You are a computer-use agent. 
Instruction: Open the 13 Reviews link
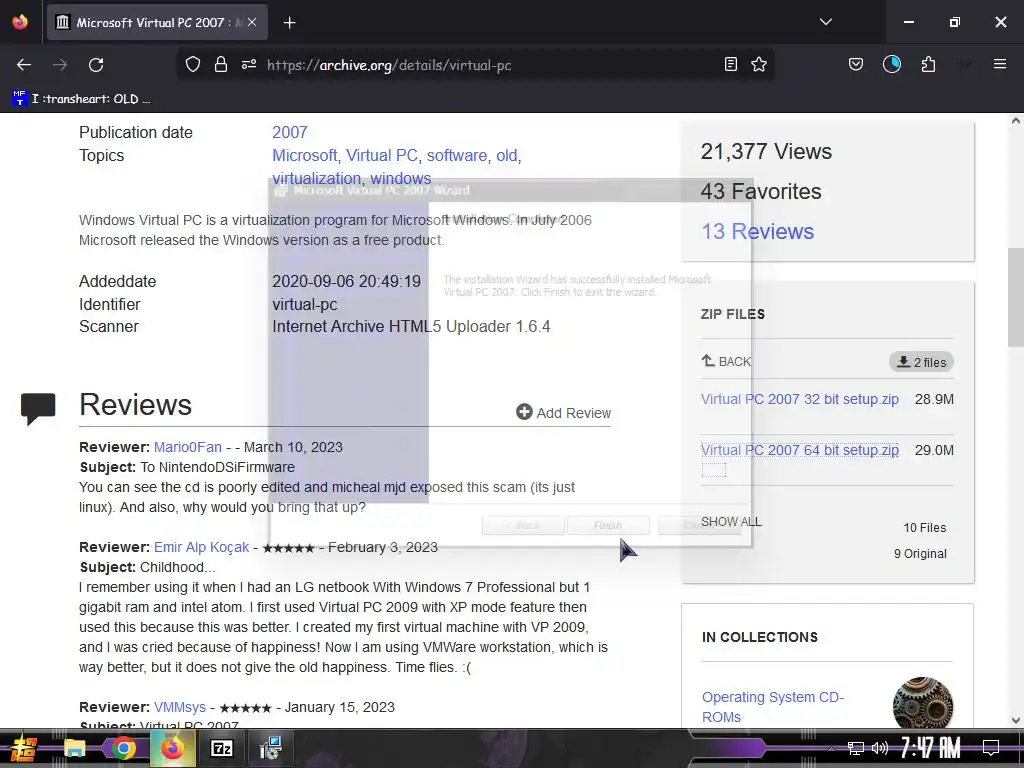pyautogui.click(x=758, y=231)
